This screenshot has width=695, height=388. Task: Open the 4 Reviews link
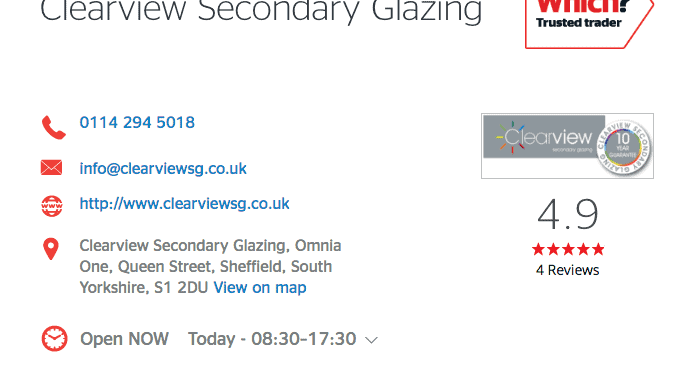567,270
